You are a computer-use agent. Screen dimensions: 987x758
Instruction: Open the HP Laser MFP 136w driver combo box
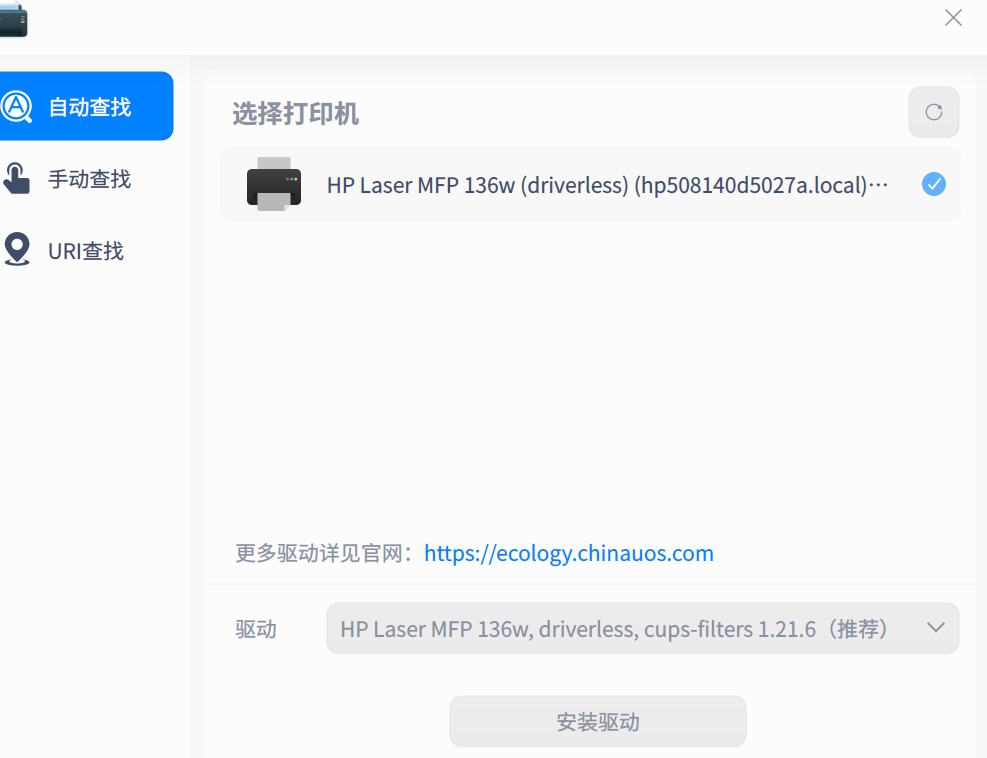coord(643,628)
